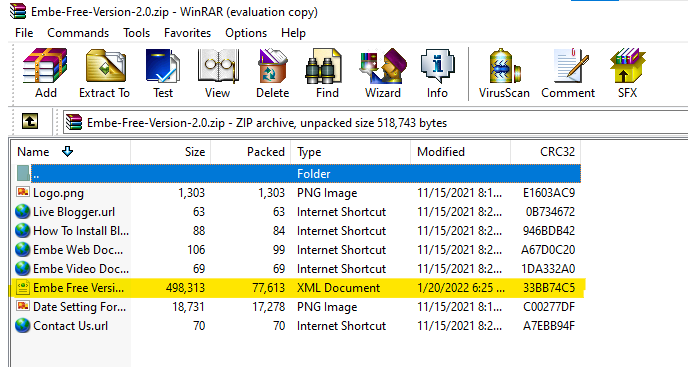
Task: Click size value 498,313
Action: 185,288
